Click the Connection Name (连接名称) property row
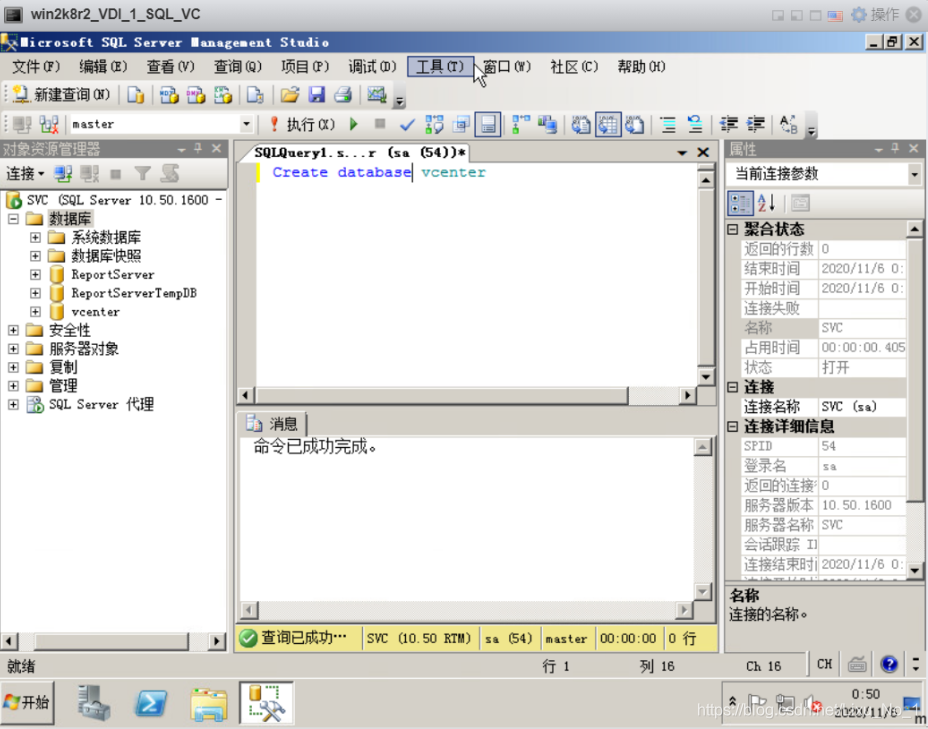928x729 pixels. pyautogui.click(x=824, y=407)
